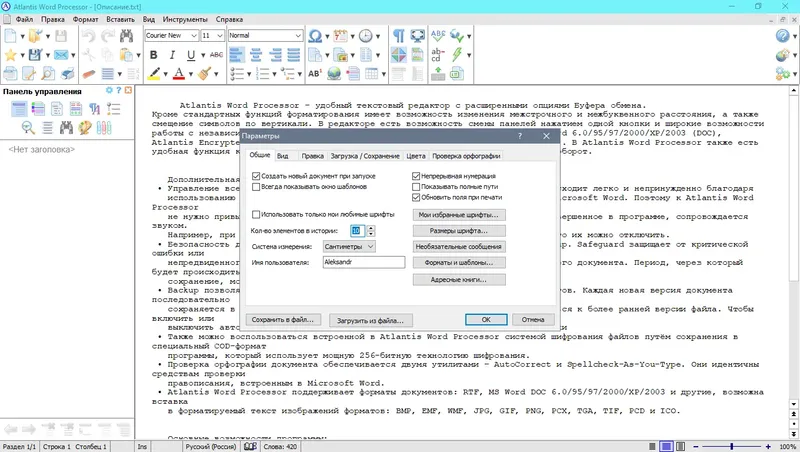Enable 'Использовать только мои любимые шрифты'
This screenshot has width=800, height=452.
[x=256, y=214]
